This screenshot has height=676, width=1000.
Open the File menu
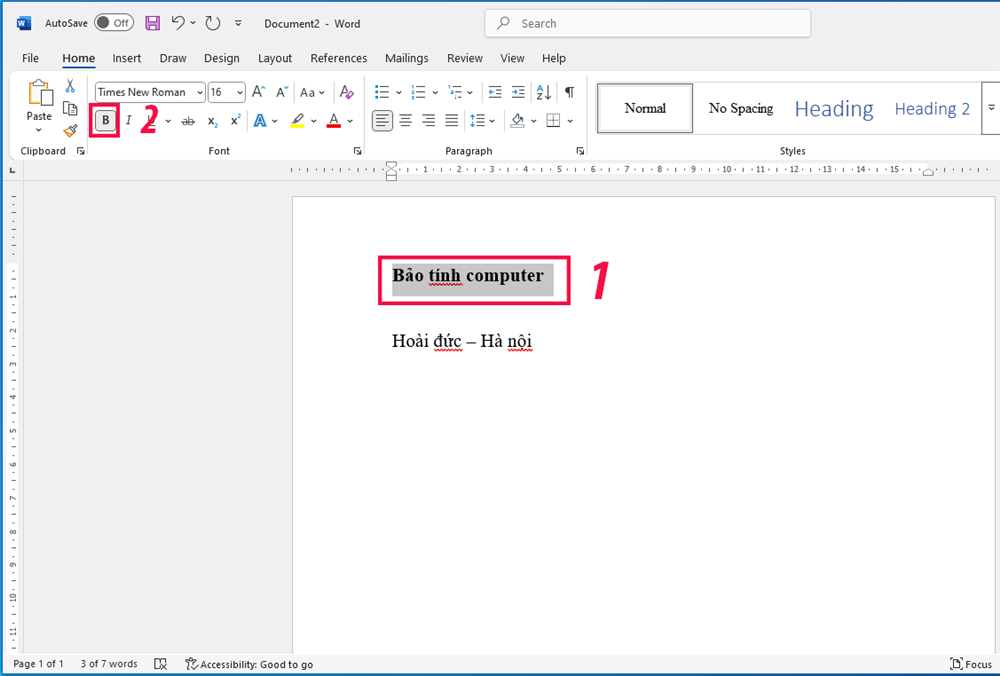point(30,58)
